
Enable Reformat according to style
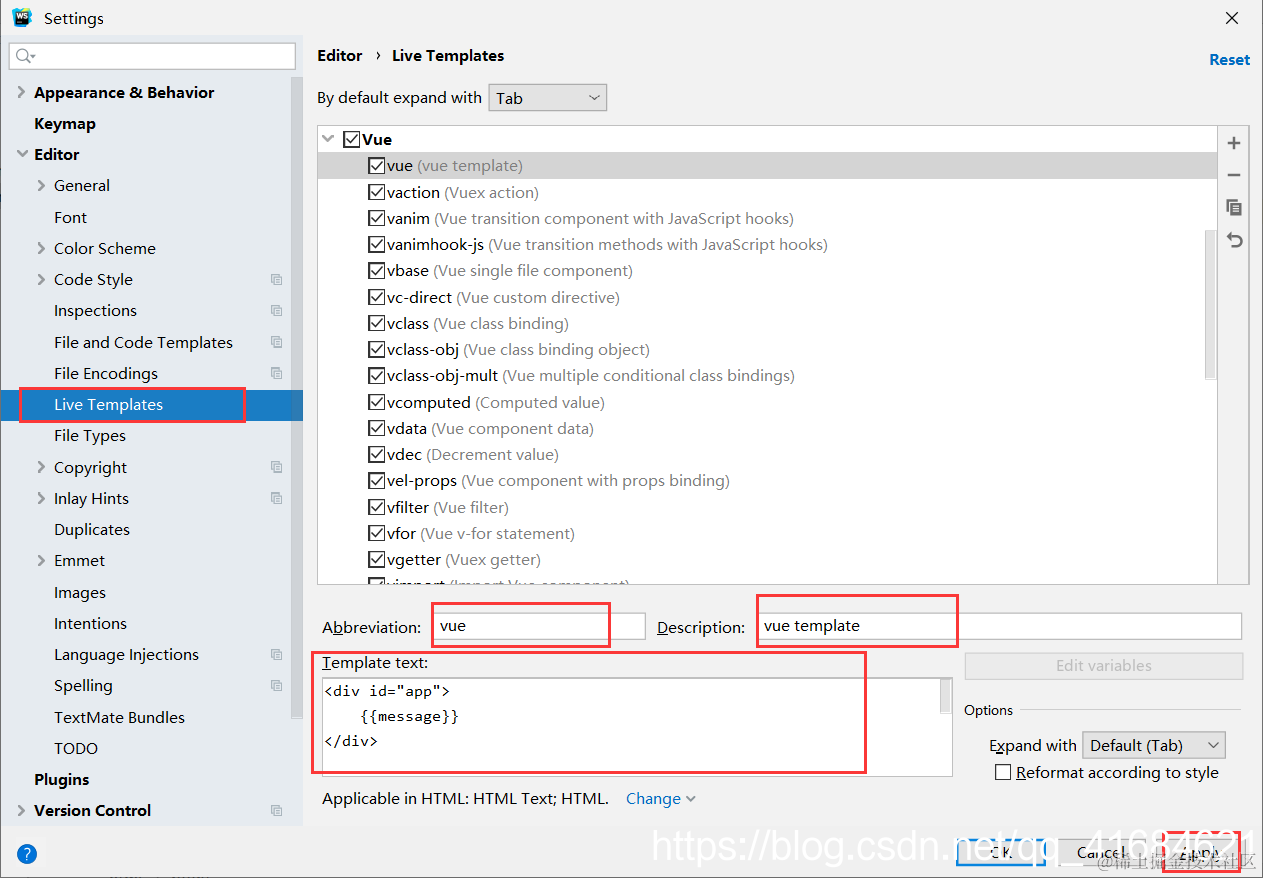pos(1003,772)
